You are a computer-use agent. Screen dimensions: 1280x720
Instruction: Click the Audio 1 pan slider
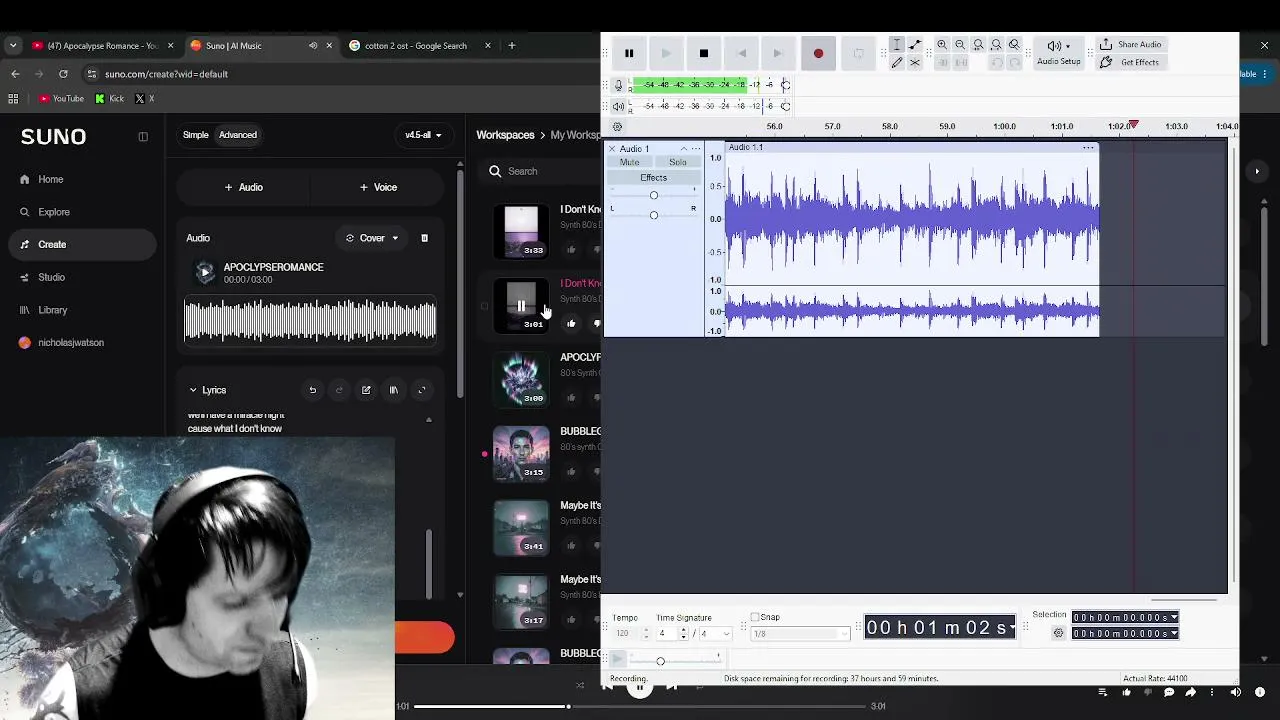(x=654, y=215)
